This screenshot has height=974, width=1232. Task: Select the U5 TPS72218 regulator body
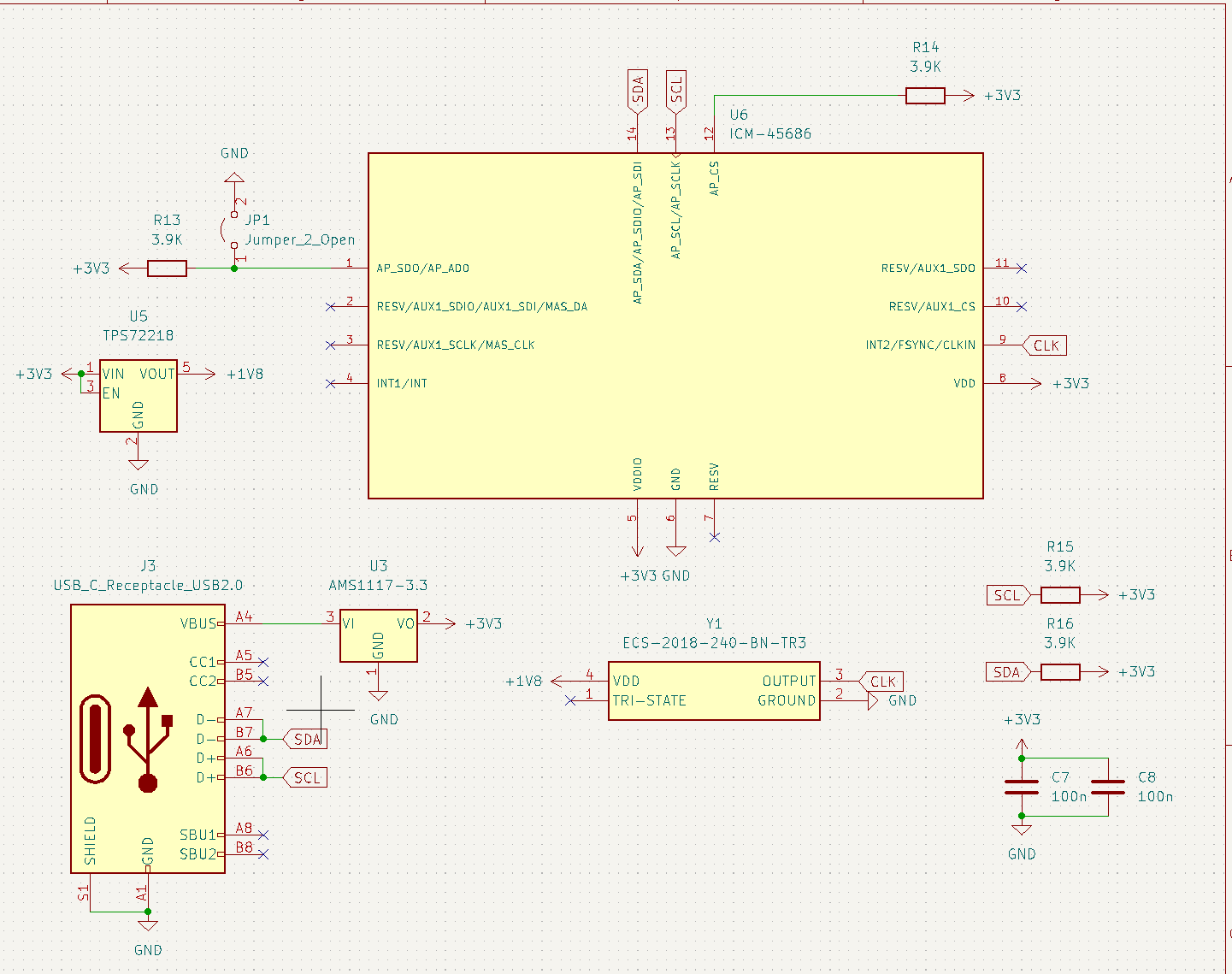(x=139, y=396)
